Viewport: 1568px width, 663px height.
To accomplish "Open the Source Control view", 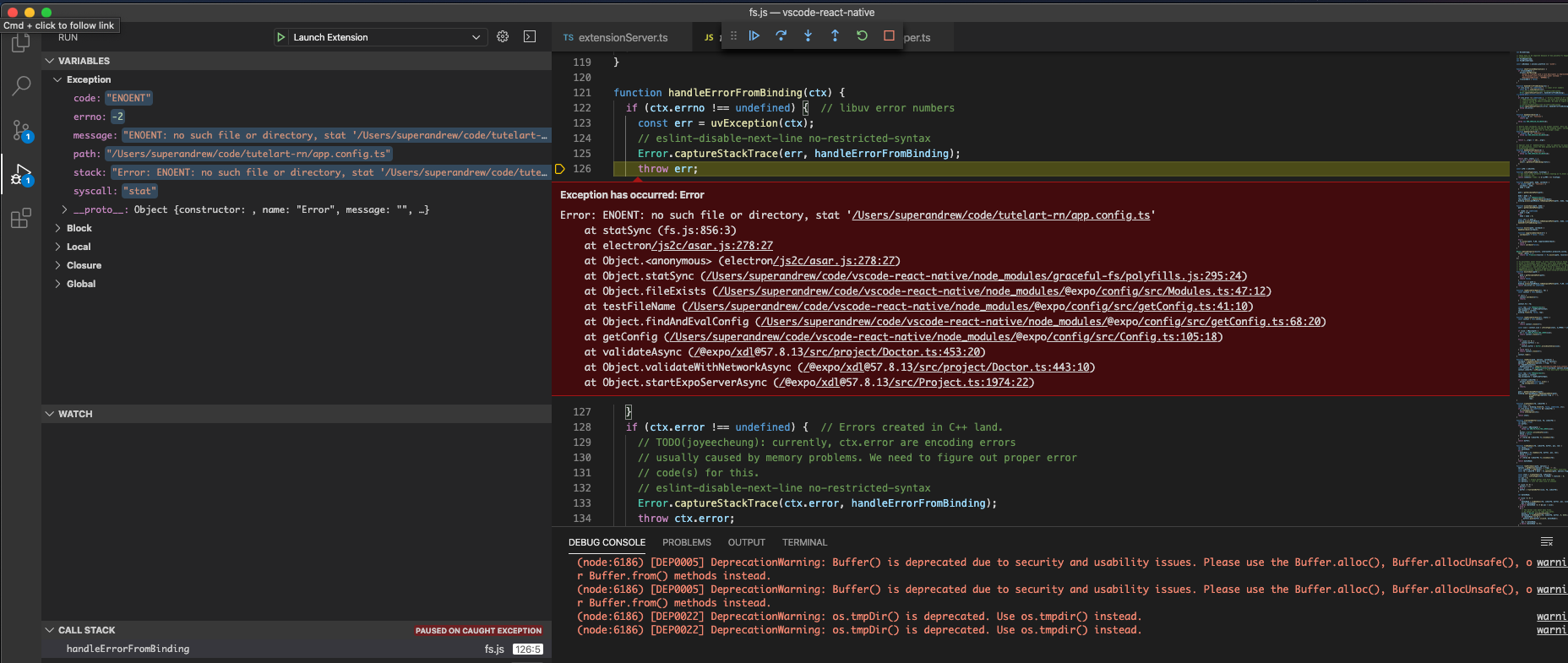I will coord(21,130).
